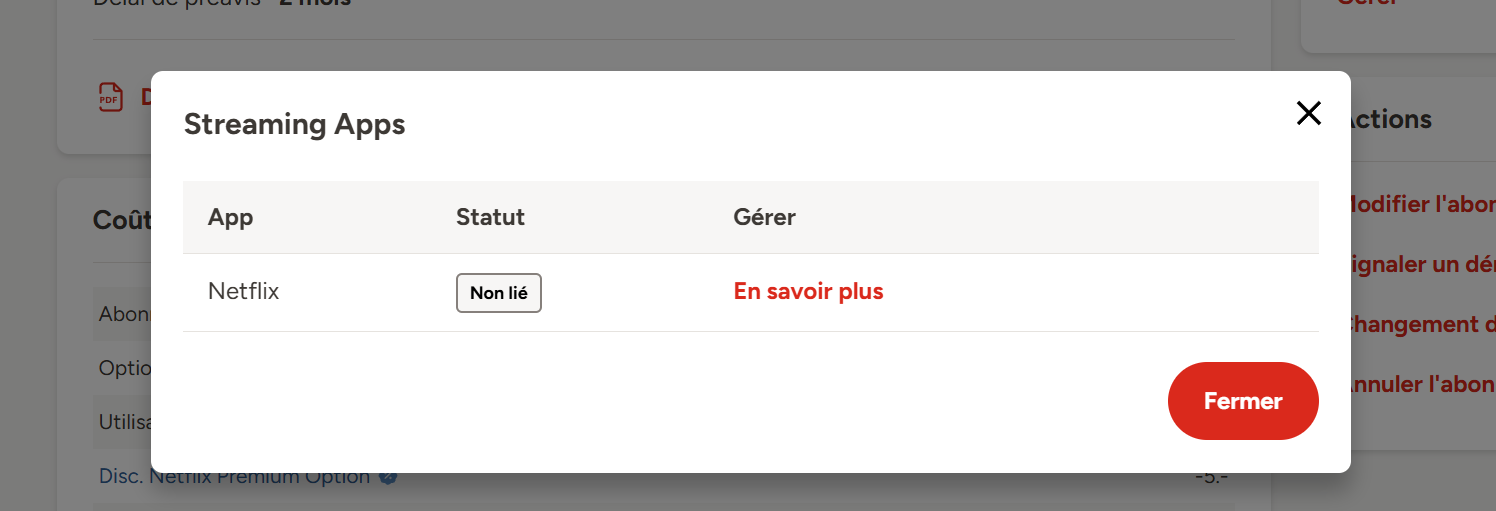Viewport: 1496px width, 511px height.
Task: Click the Actions panel heading
Action: (x=1392, y=119)
